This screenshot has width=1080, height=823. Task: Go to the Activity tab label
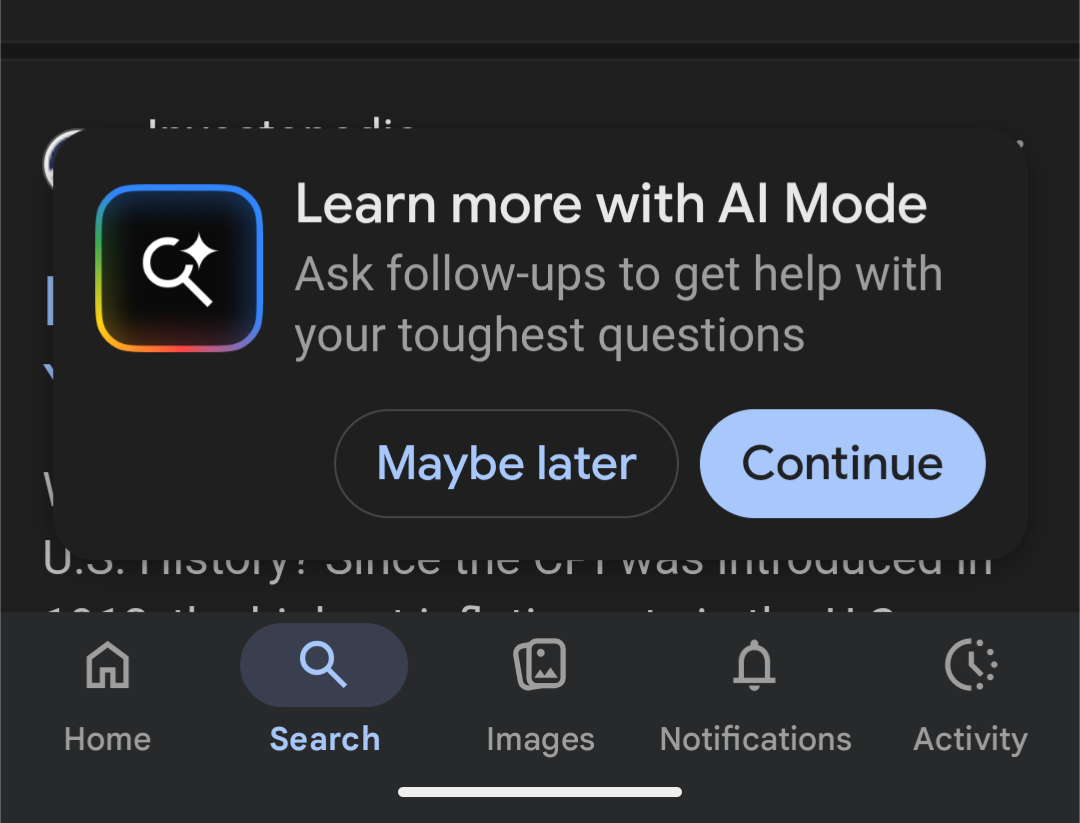tap(970, 740)
